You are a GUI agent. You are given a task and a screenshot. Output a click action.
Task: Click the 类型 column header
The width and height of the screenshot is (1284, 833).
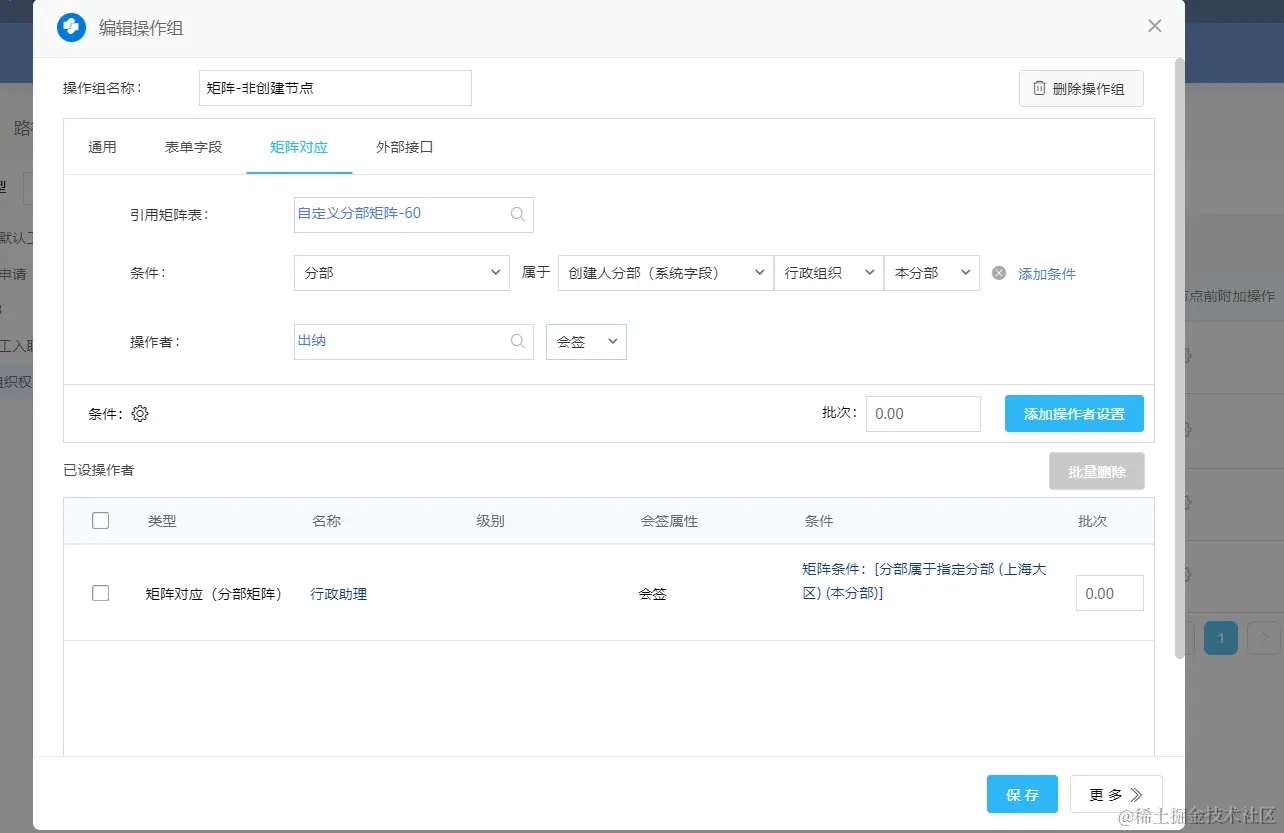(162, 521)
